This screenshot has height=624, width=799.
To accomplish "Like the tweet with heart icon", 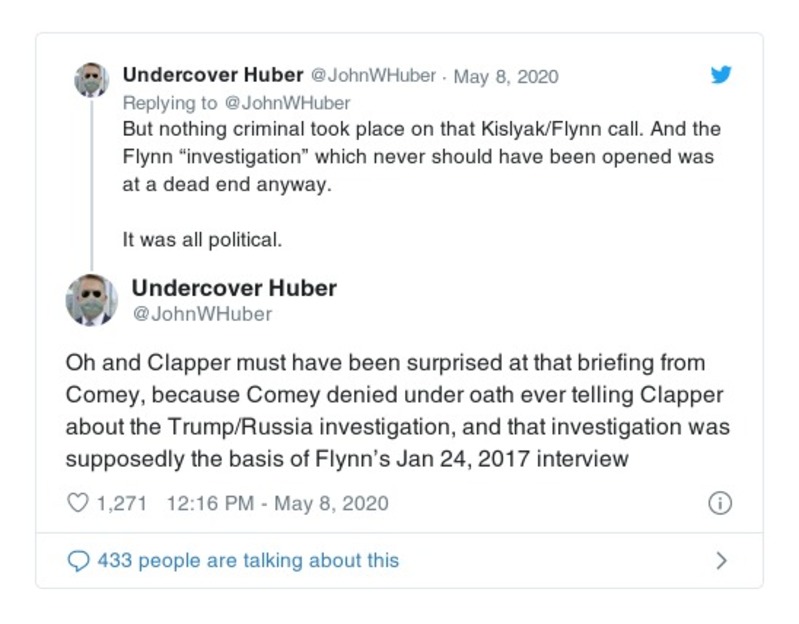I will (78, 503).
